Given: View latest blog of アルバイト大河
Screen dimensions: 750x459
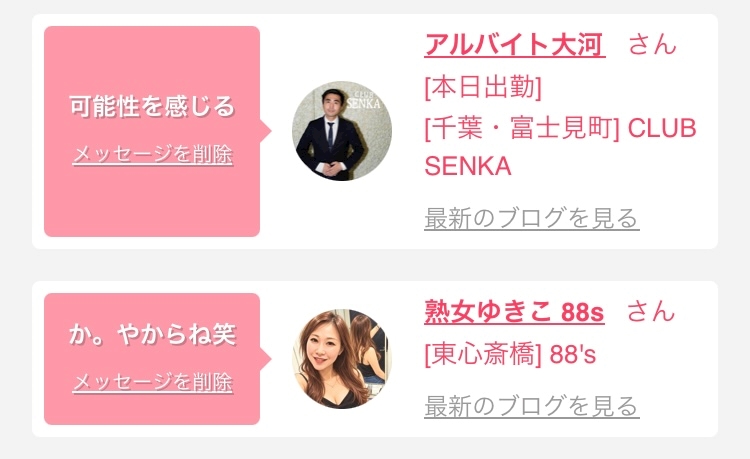Looking at the screenshot, I should 531,219.
